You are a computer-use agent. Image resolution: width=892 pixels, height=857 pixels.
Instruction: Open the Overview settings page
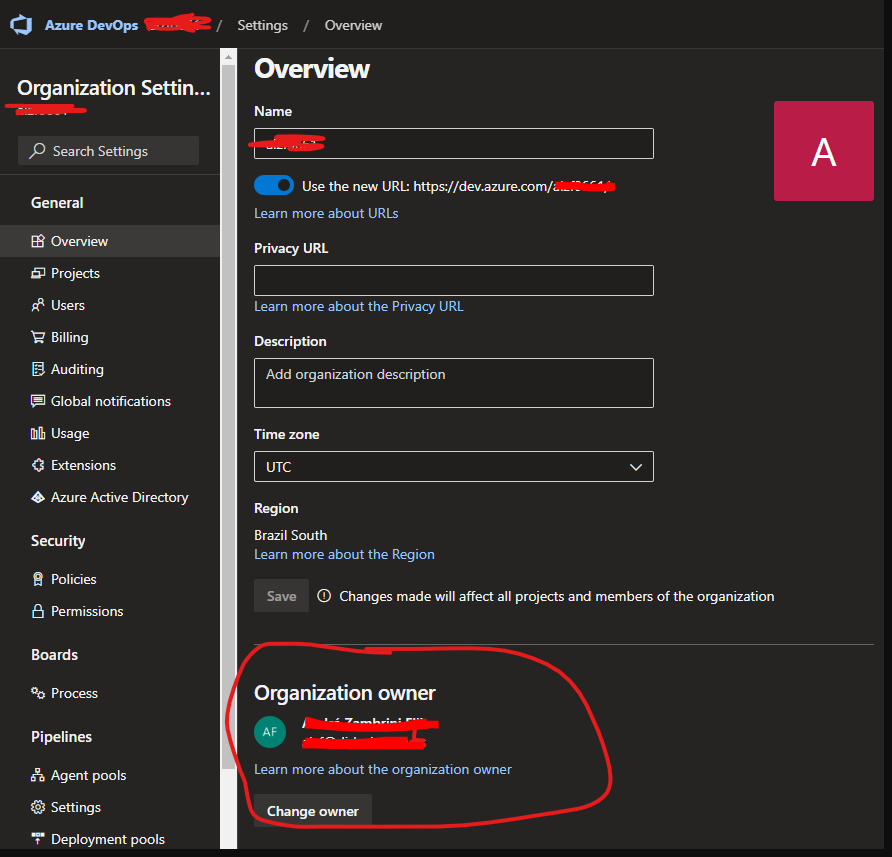click(110, 241)
